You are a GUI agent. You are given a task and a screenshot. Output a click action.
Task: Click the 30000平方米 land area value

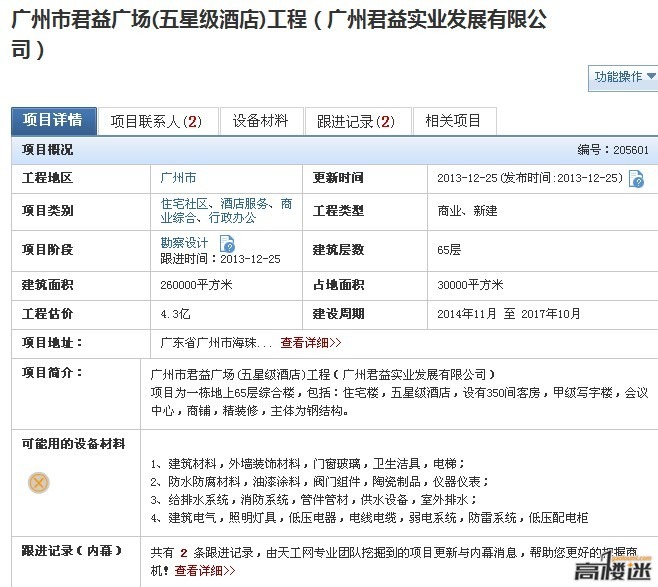(470, 285)
